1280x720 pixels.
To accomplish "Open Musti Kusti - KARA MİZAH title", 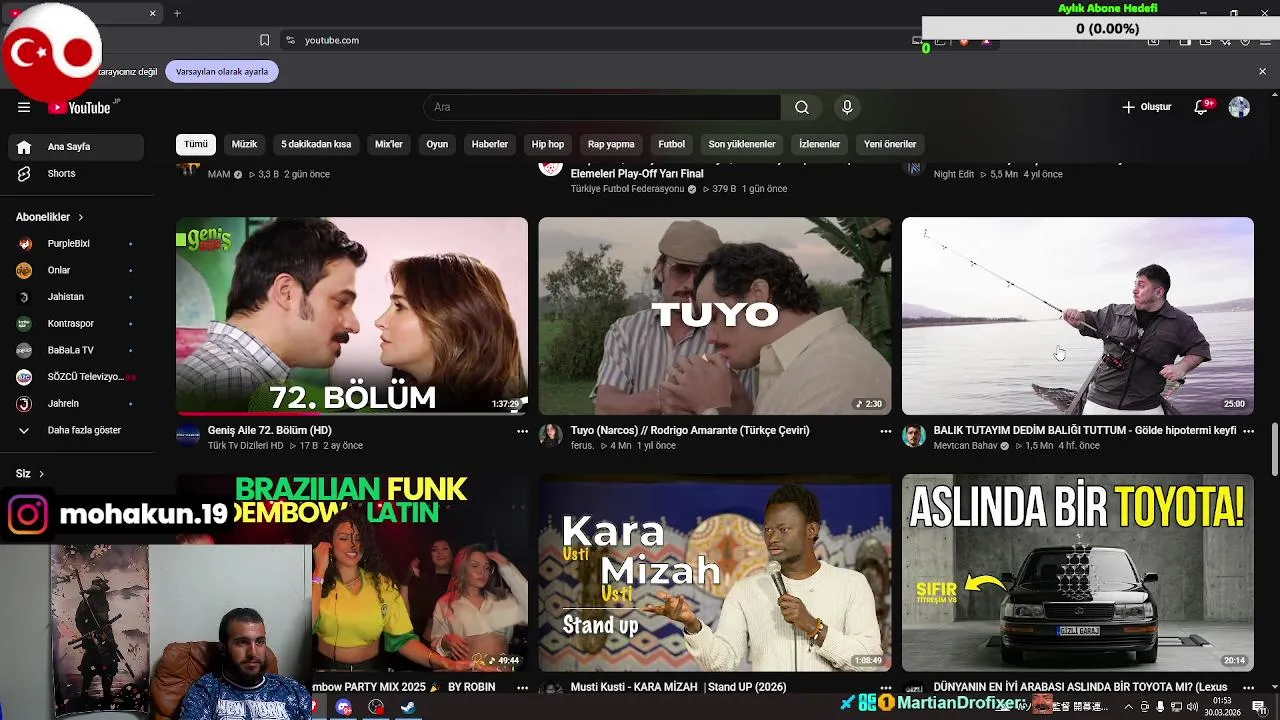I will 679,688.
